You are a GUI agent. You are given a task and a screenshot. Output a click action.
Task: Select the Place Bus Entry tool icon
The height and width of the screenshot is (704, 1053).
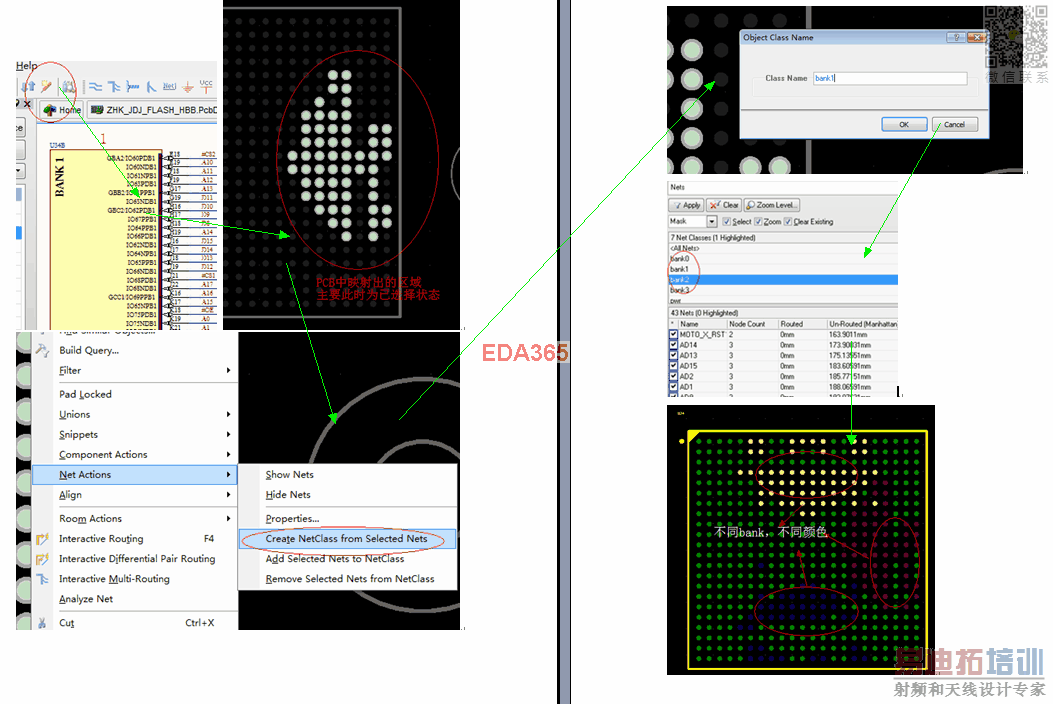pos(151,87)
